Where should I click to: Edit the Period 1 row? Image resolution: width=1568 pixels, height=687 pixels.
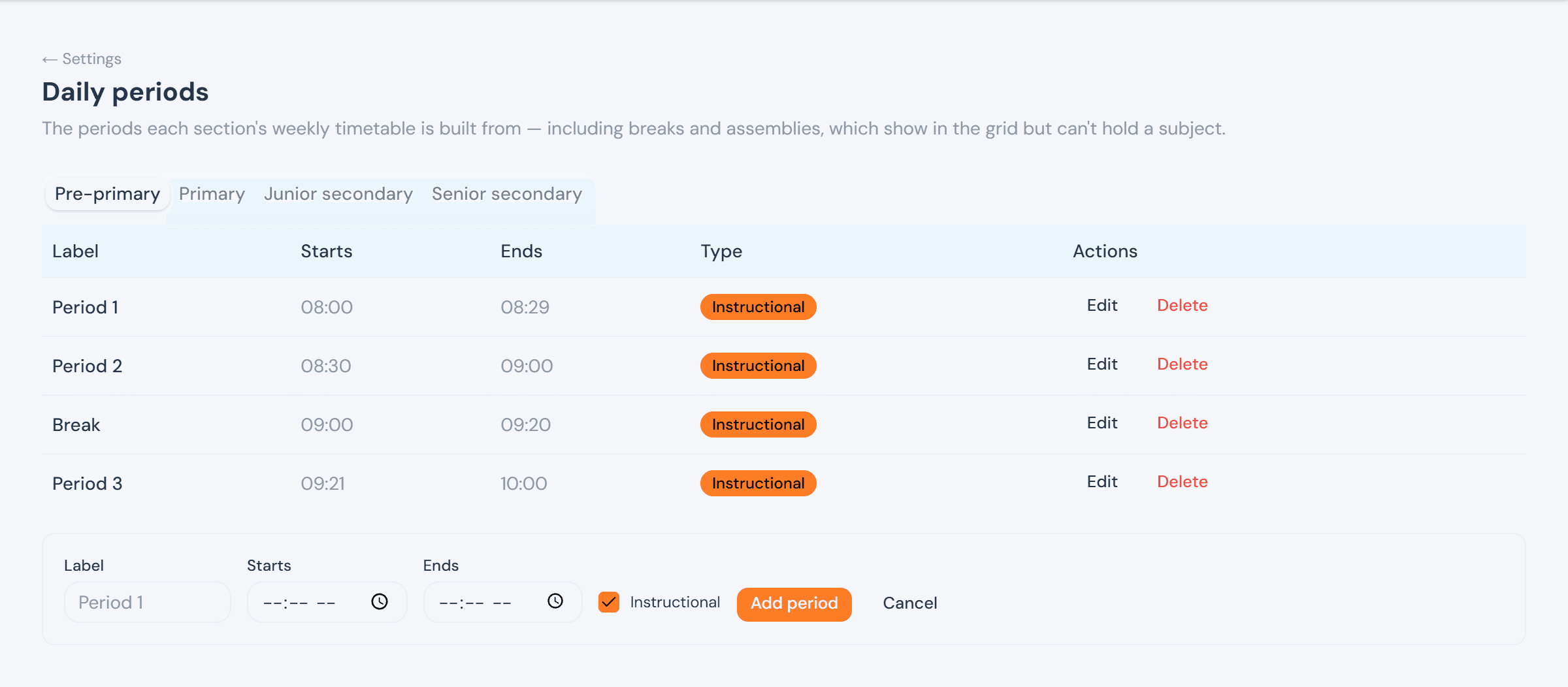pos(1102,306)
